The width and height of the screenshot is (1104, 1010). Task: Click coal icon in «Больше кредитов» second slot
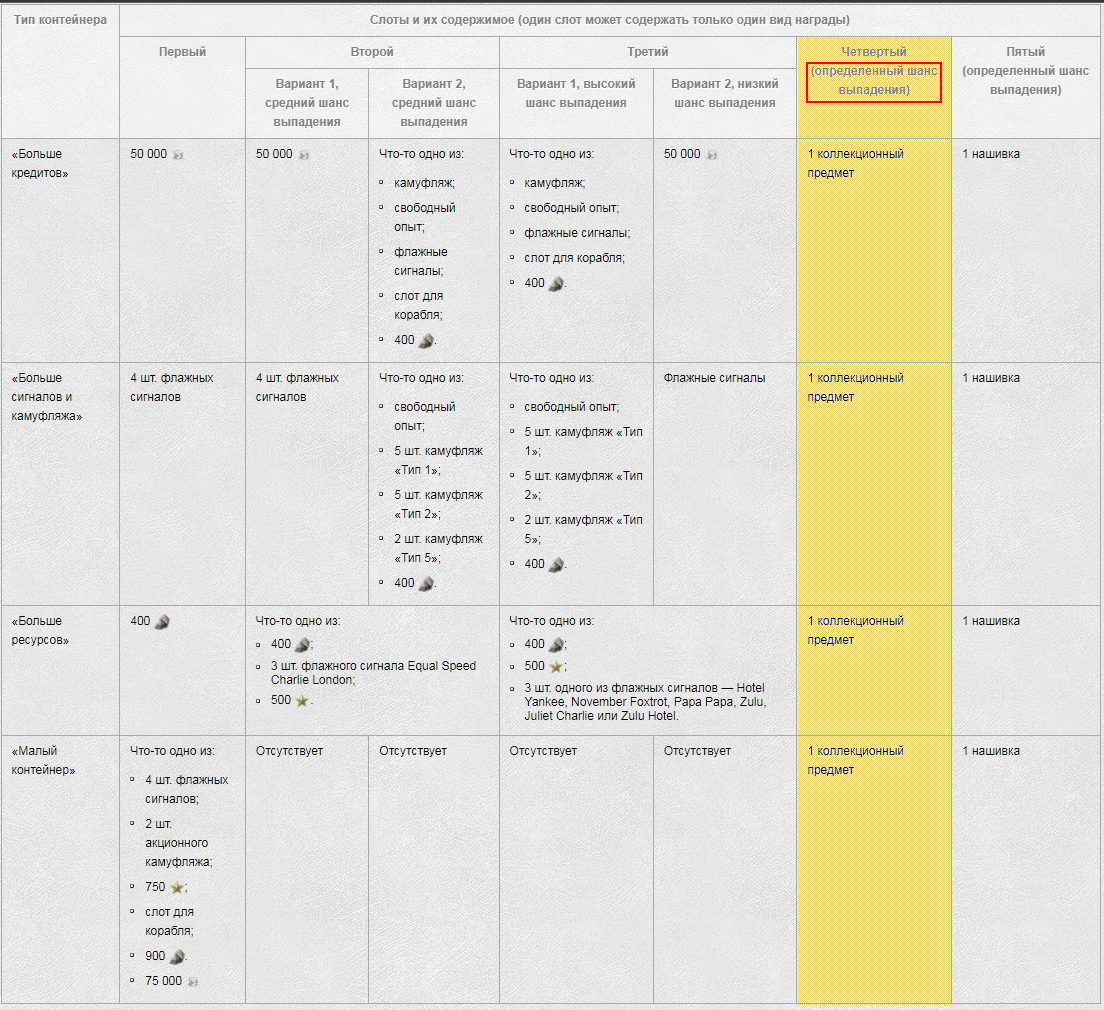pos(426,340)
